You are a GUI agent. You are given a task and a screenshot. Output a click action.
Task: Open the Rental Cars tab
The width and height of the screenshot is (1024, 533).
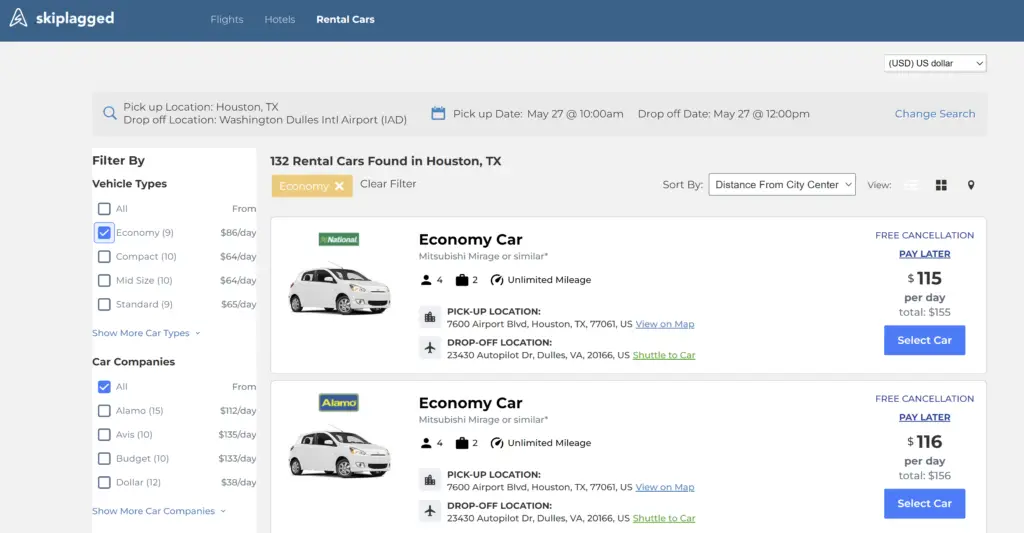click(345, 20)
